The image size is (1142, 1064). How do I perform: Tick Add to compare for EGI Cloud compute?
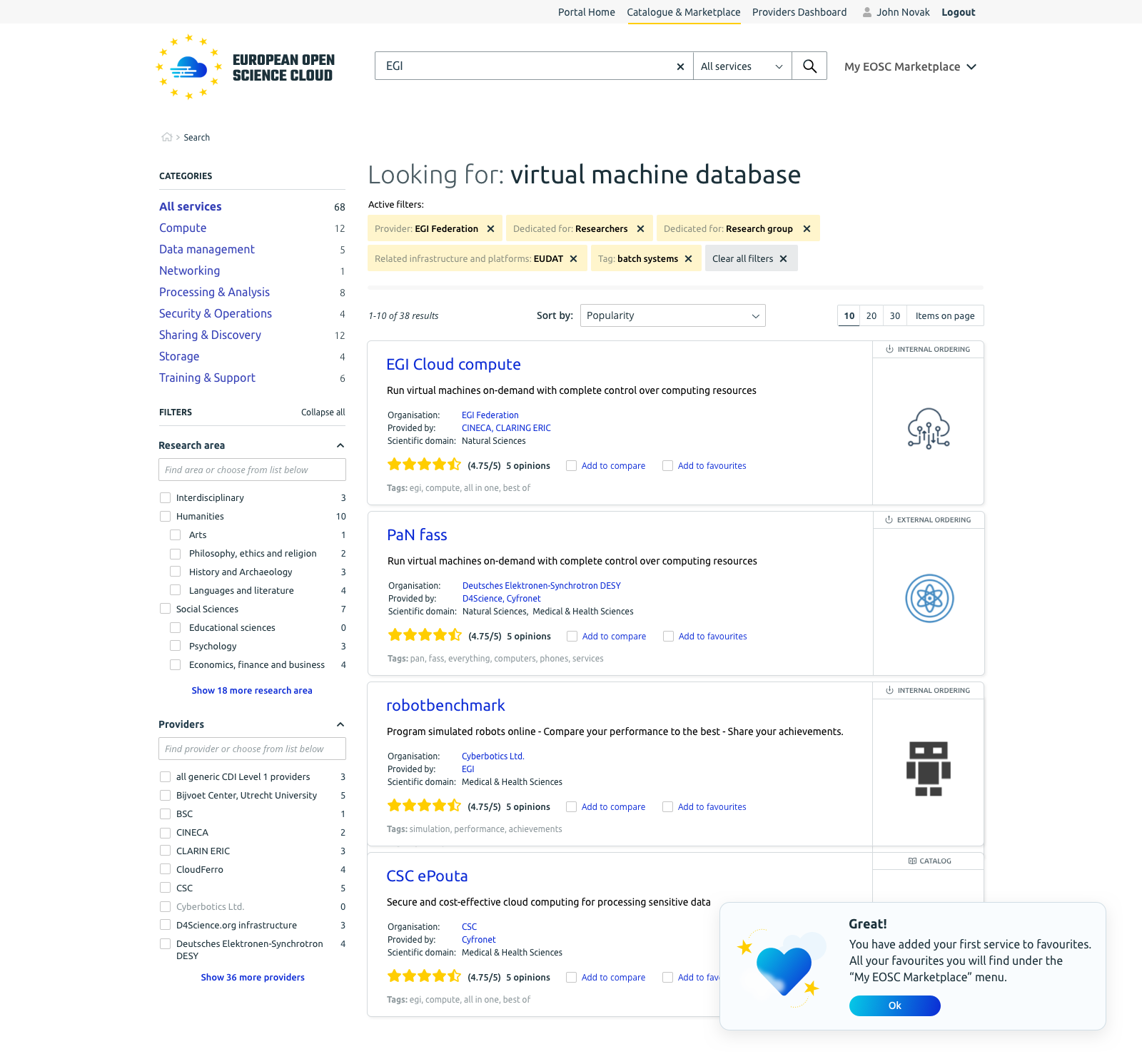click(571, 466)
